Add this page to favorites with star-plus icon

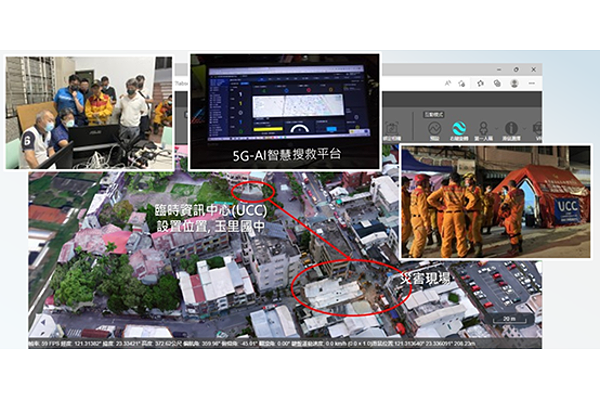tap(462, 83)
